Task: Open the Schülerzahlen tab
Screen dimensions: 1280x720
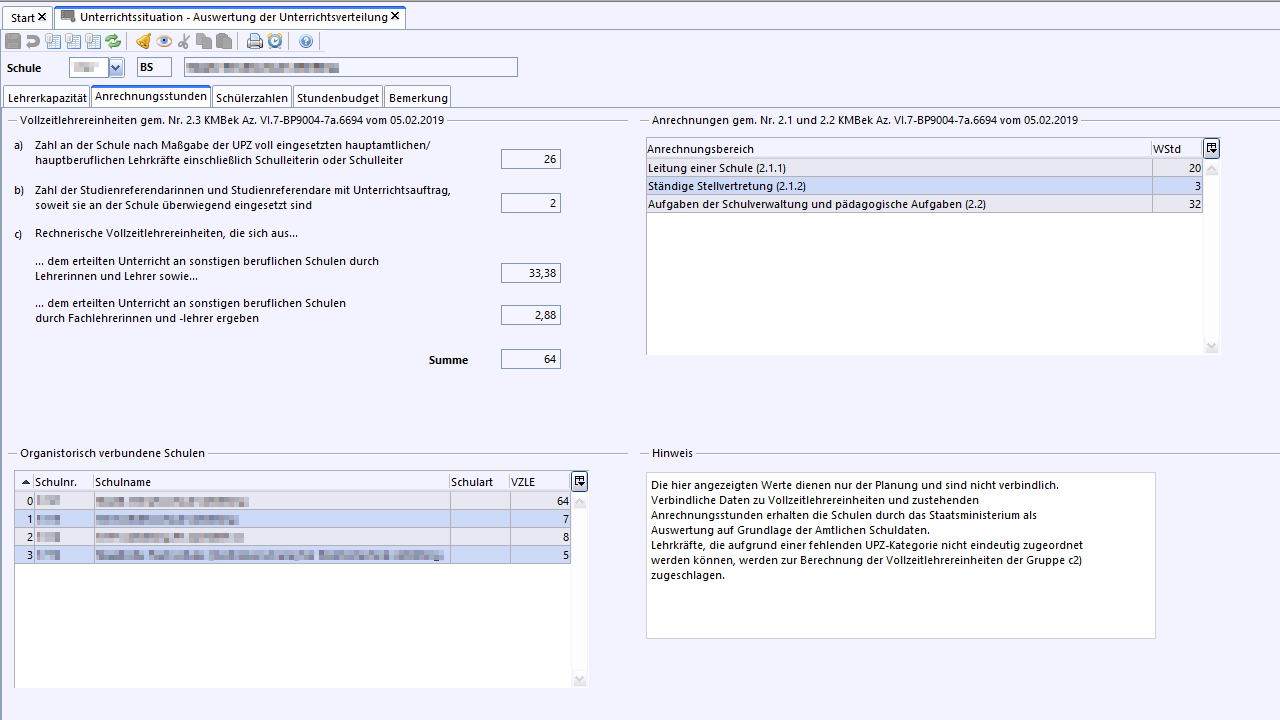Action: [252, 98]
